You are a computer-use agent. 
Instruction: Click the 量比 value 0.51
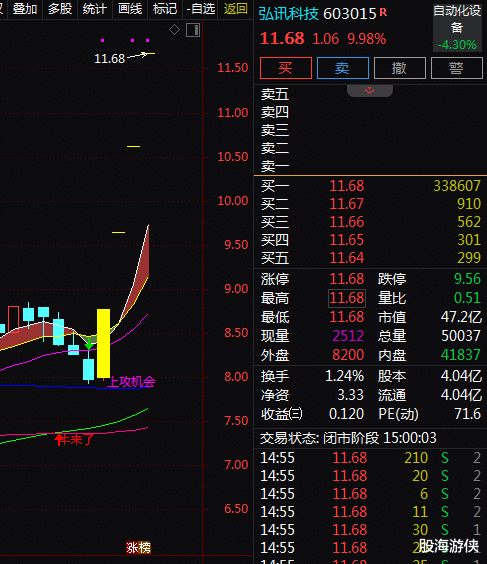467,298
